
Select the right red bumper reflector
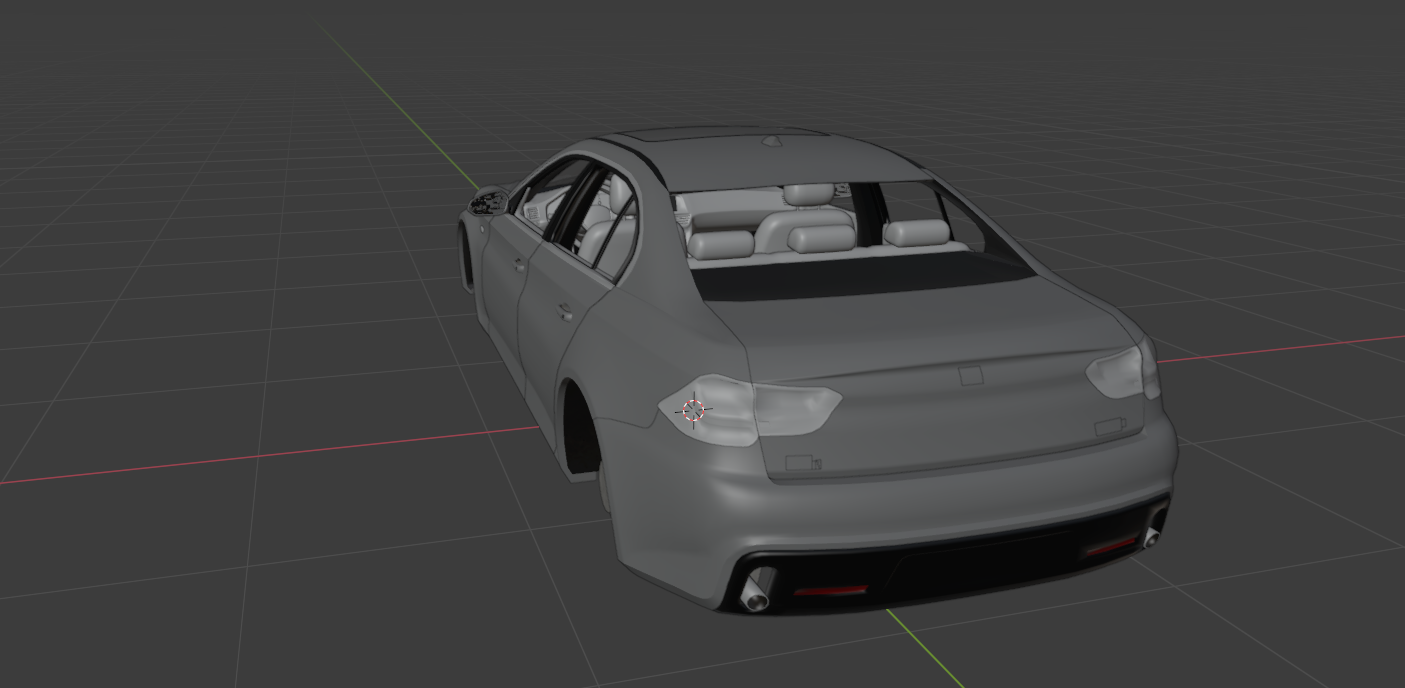point(1111,547)
